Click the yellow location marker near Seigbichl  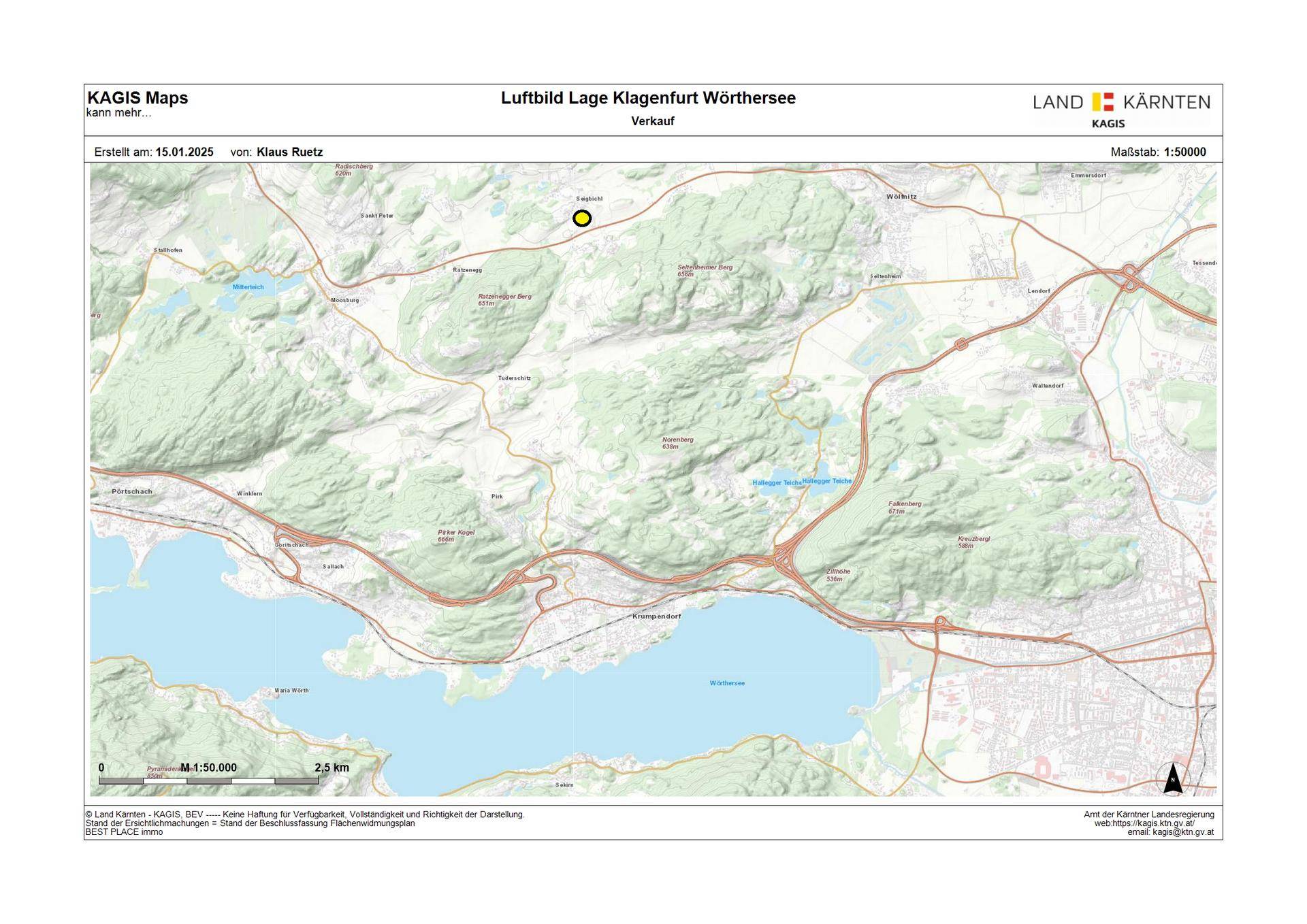[582, 218]
